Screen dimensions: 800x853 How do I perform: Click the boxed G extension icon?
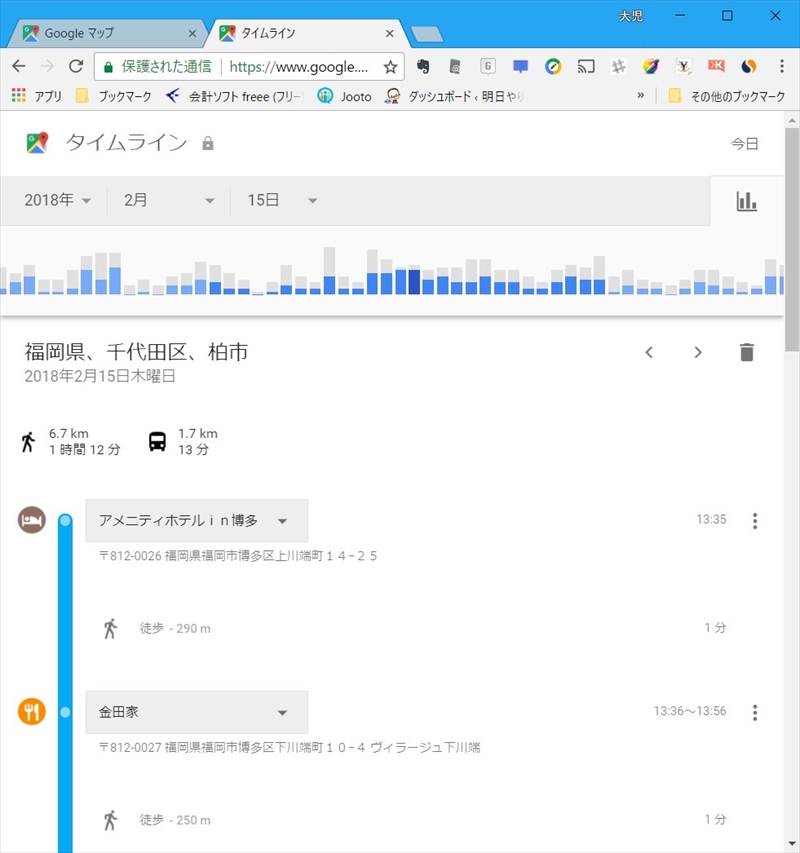[x=488, y=66]
